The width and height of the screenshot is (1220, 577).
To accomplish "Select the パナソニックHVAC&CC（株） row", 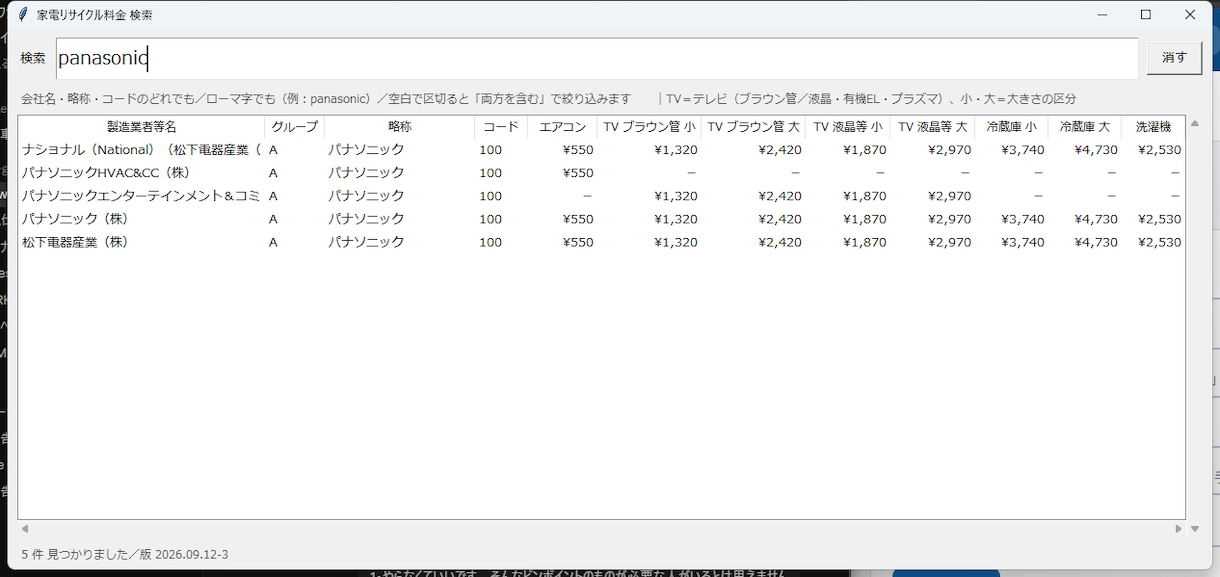I will pos(602,173).
